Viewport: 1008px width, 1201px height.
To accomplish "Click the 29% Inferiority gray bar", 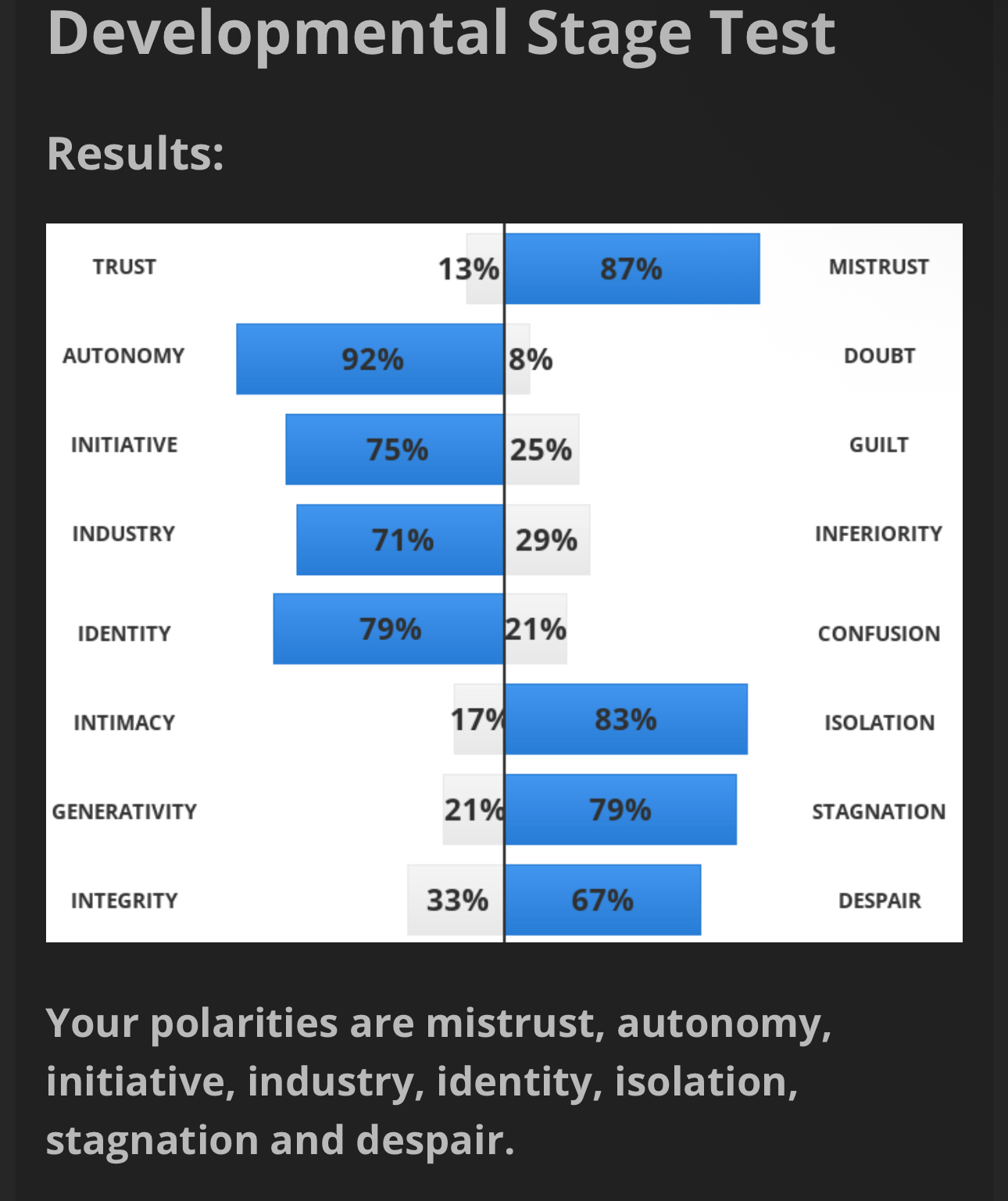I will point(548,539).
